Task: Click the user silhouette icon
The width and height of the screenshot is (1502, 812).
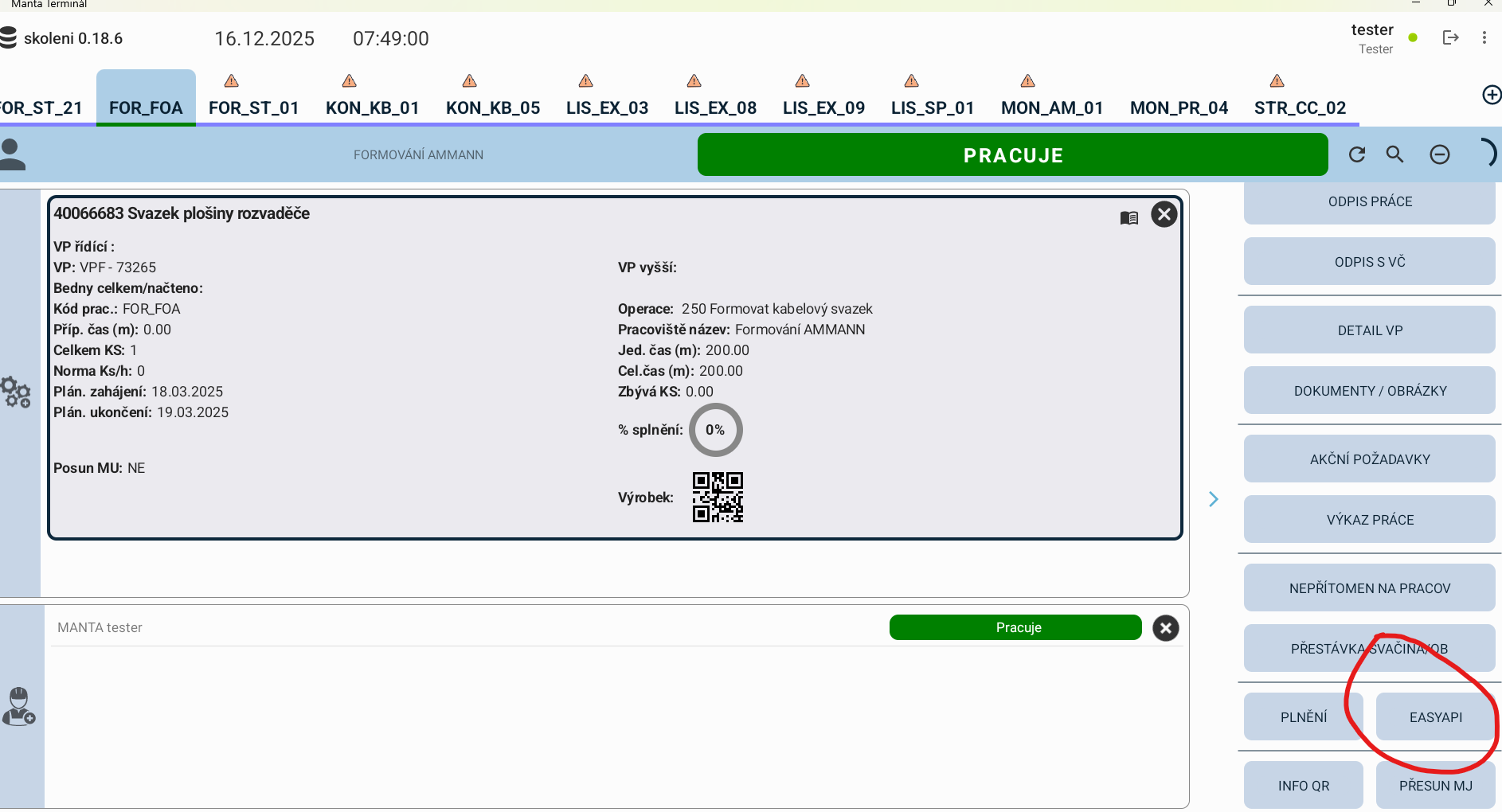Action: pos(12,154)
